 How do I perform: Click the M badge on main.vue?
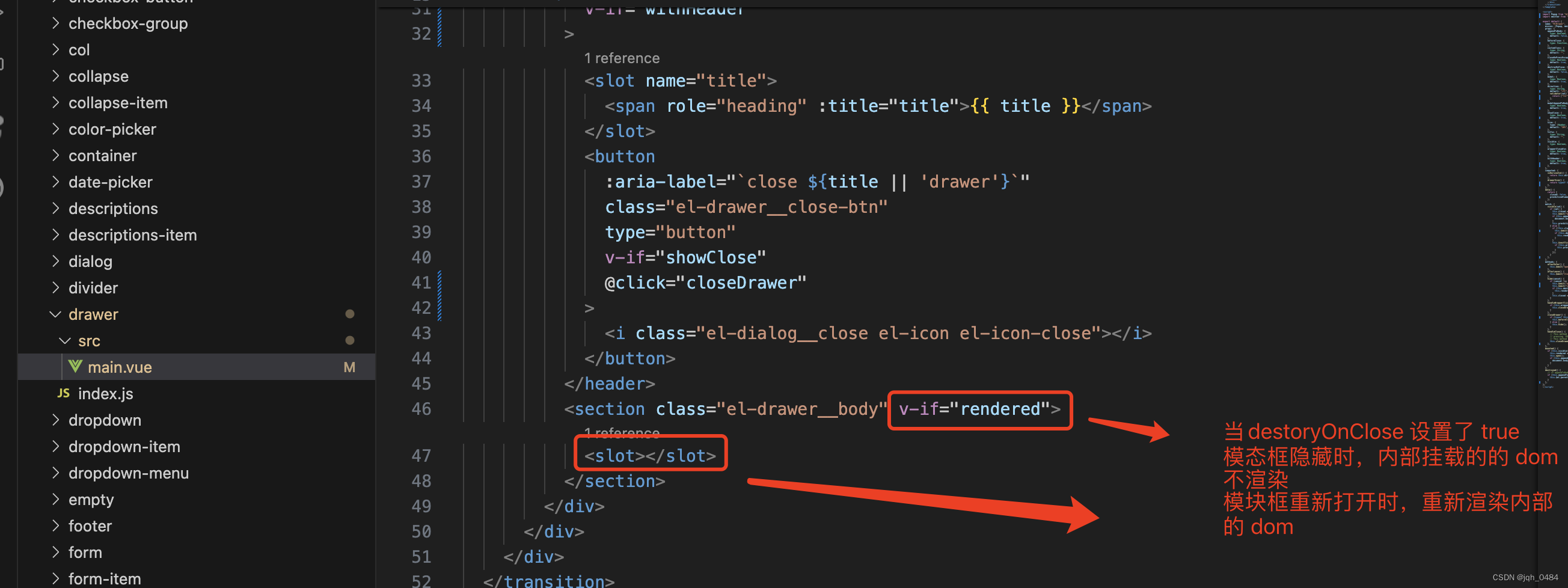(x=350, y=366)
